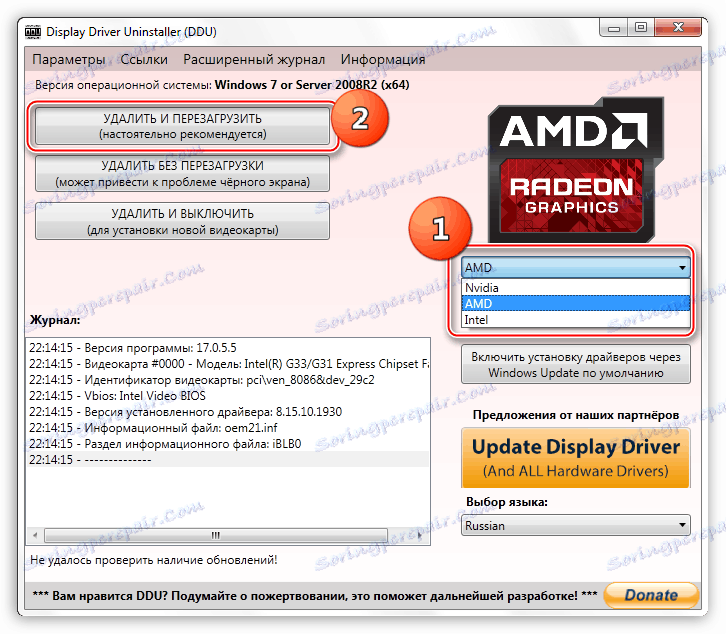Open the Параметры menu
Image resolution: width=726 pixels, height=634 pixels.
click(x=69, y=59)
